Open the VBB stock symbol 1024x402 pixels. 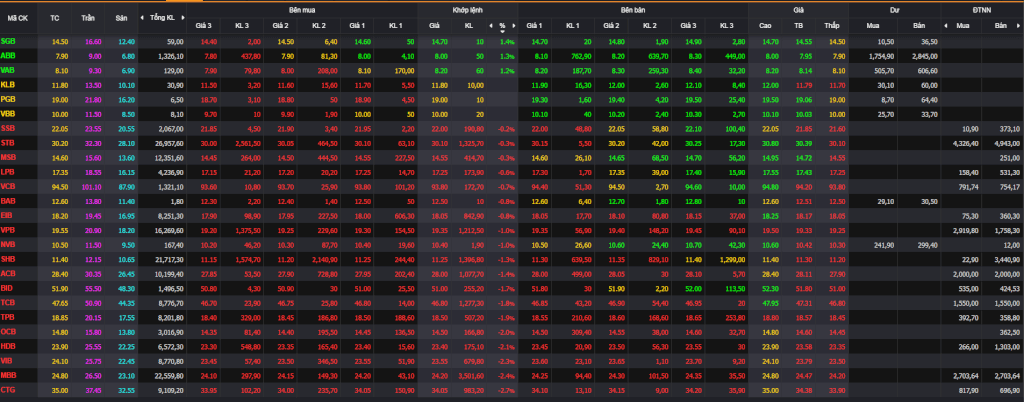click(x=8, y=114)
